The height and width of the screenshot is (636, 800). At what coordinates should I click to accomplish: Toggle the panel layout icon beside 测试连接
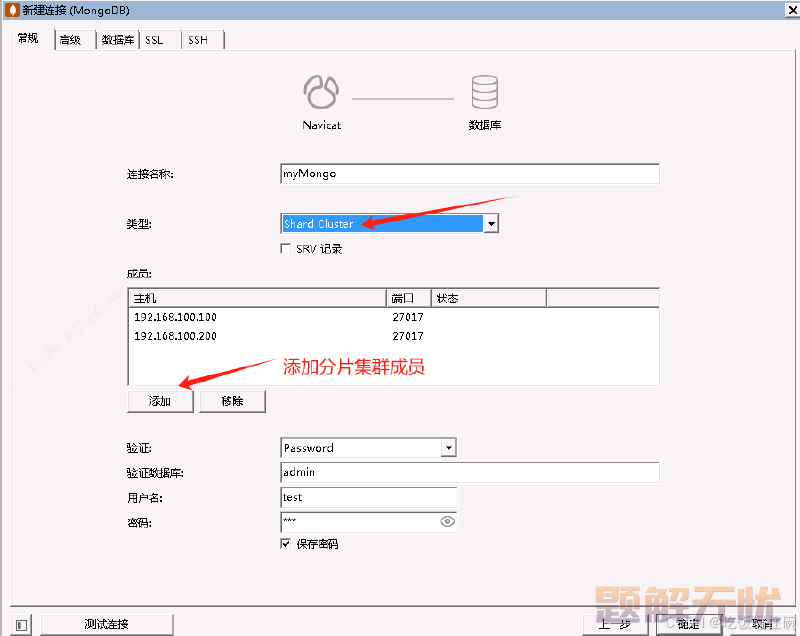[21, 625]
